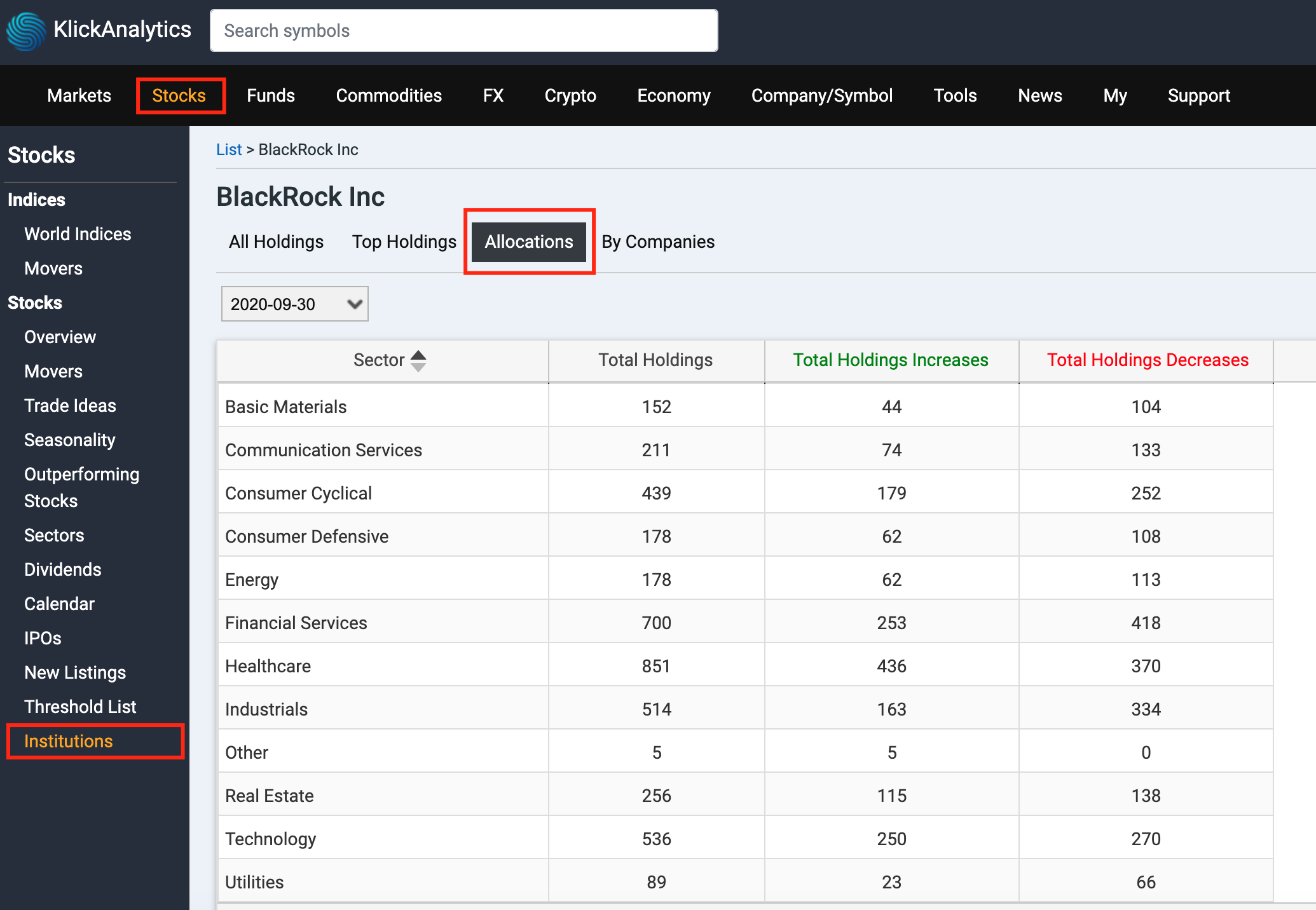Image resolution: width=1316 pixels, height=910 pixels.
Task: Open Movers under Stocks section
Action: (x=53, y=371)
